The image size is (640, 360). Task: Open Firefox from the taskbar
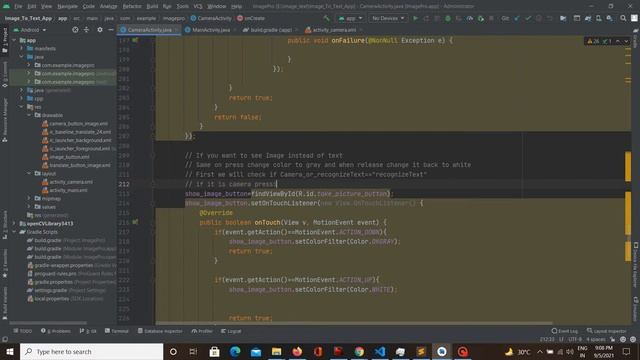(297, 351)
